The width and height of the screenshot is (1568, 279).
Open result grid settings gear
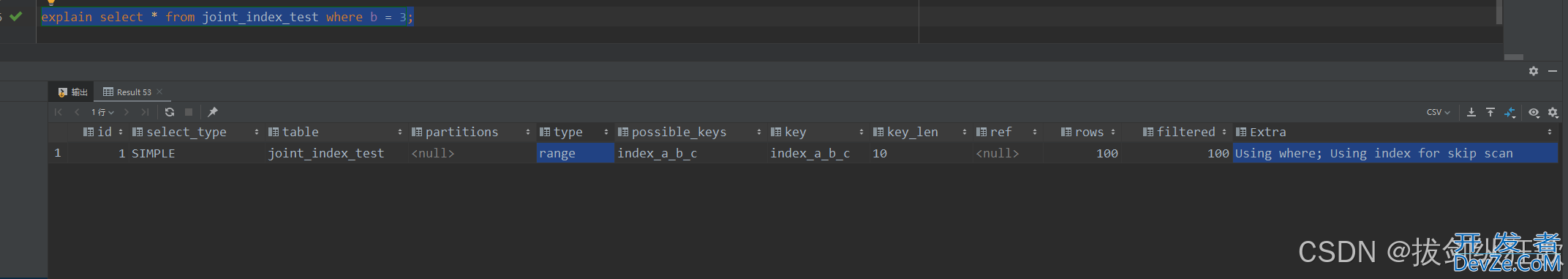coord(1553,113)
